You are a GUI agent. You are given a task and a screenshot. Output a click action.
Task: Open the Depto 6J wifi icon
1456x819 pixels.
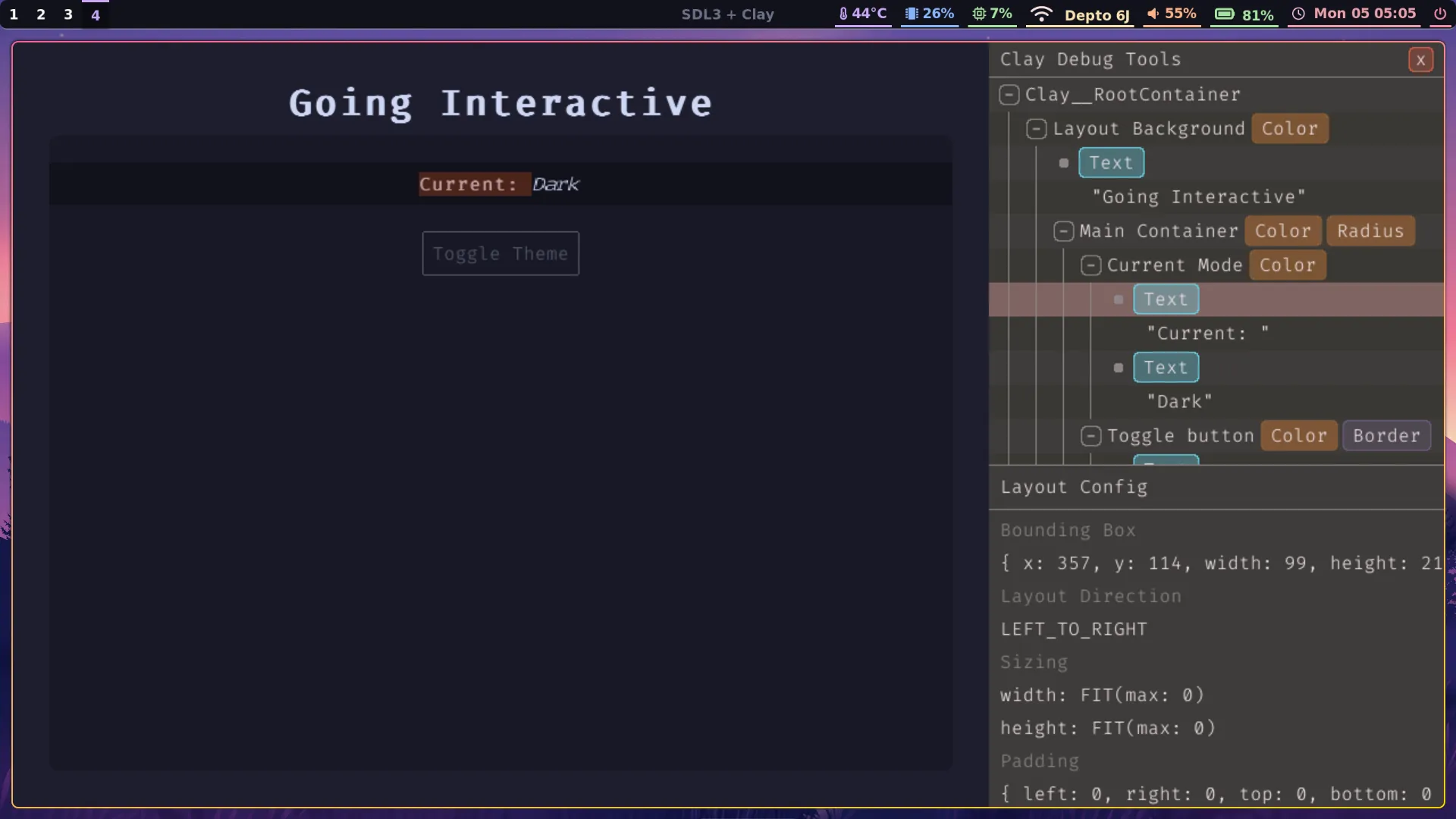point(1041,14)
